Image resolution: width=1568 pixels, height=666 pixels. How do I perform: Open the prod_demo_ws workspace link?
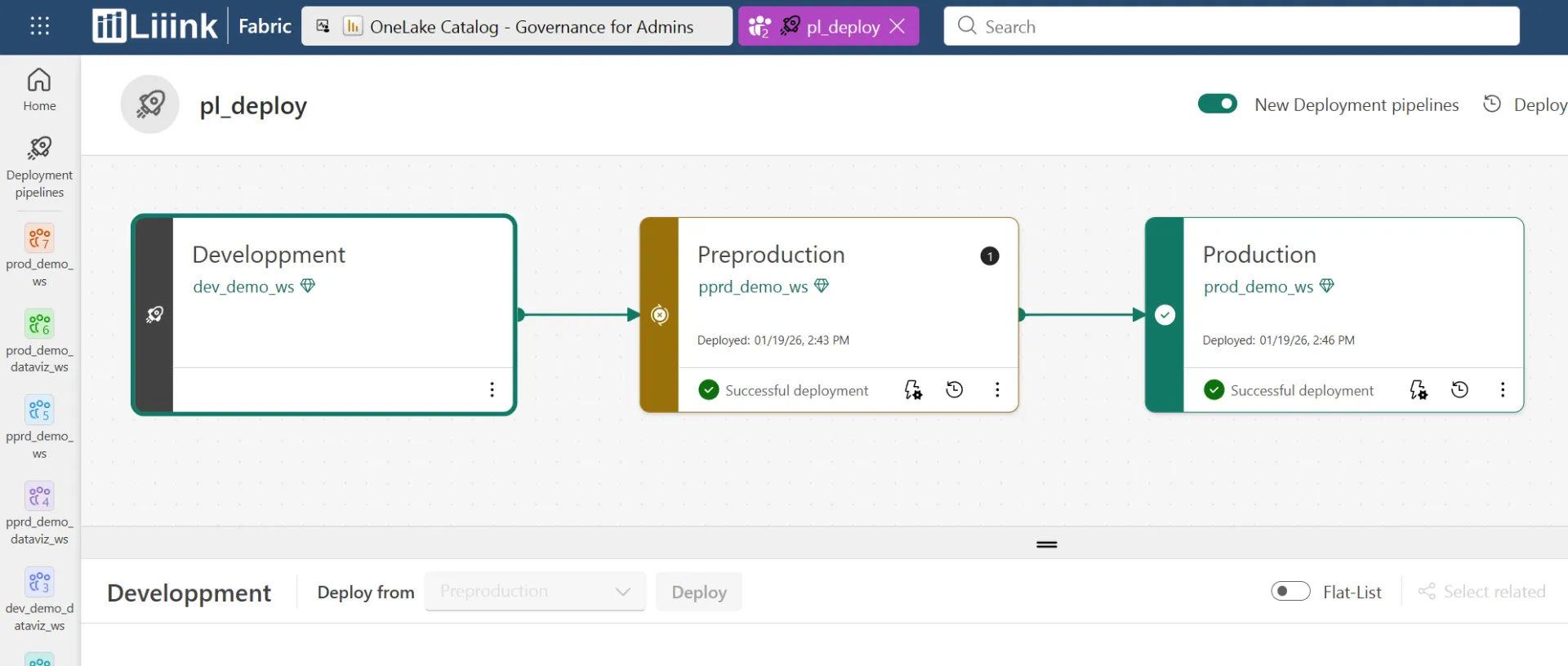[1258, 286]
